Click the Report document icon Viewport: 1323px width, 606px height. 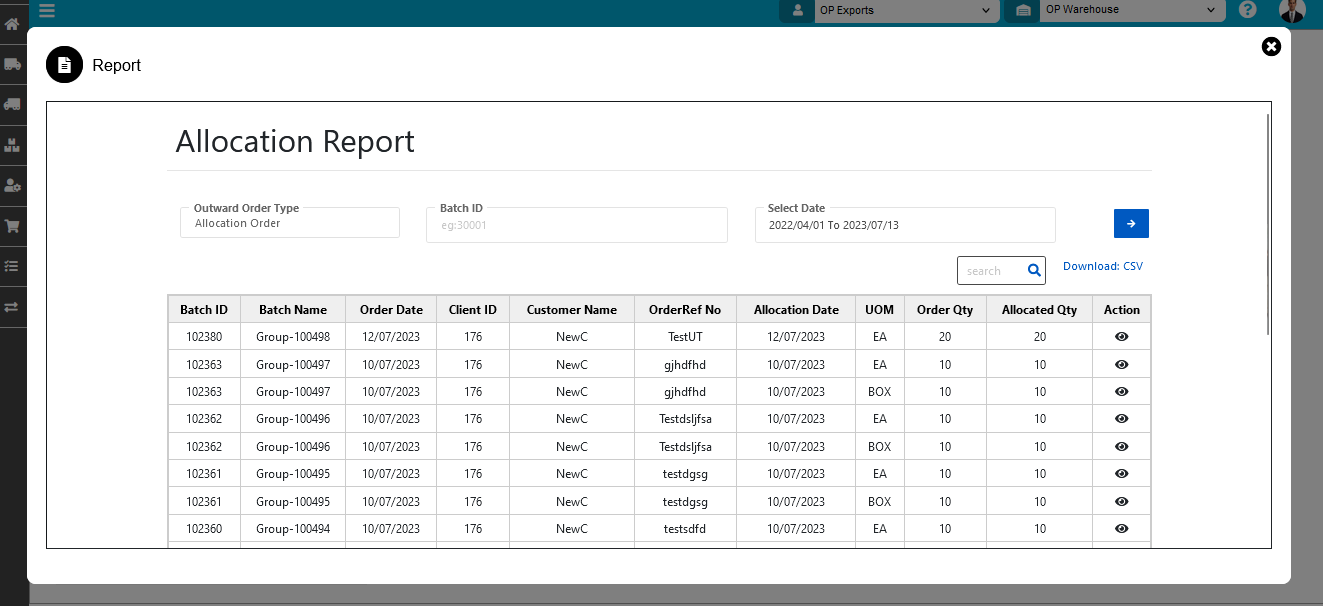[65, 65]
